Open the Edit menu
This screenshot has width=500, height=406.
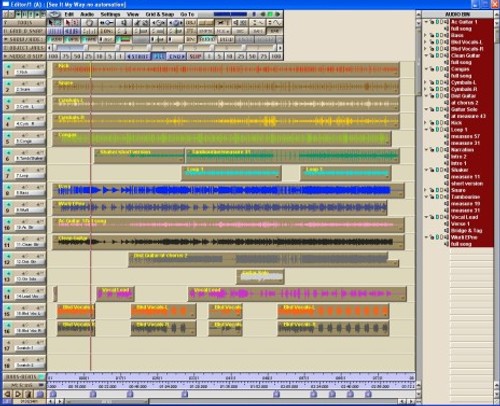(69, 14)
